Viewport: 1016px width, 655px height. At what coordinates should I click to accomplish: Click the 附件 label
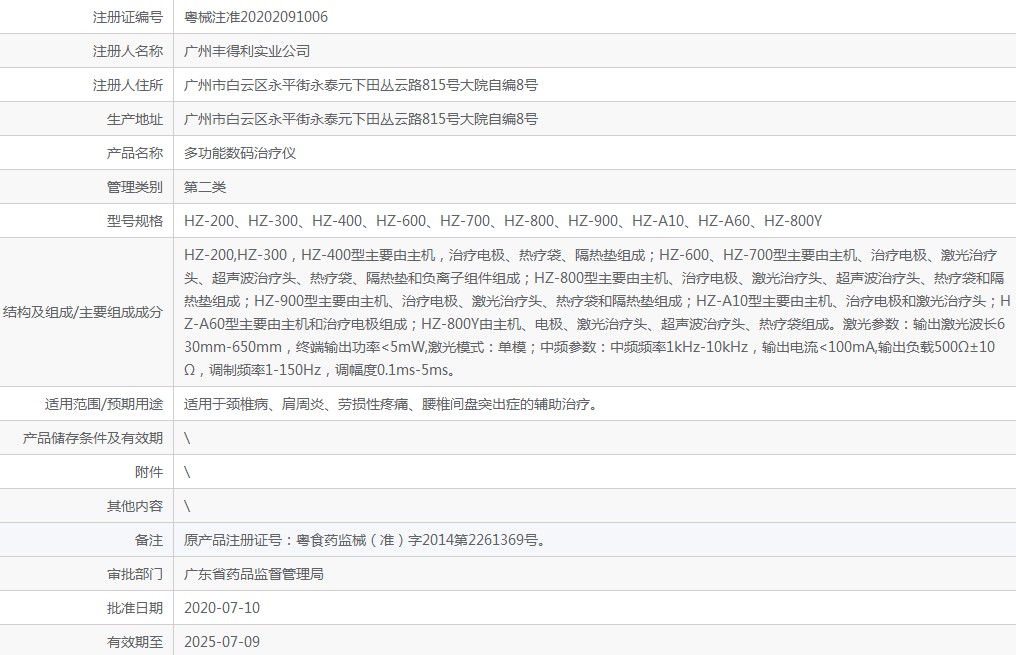pos(149,472)
